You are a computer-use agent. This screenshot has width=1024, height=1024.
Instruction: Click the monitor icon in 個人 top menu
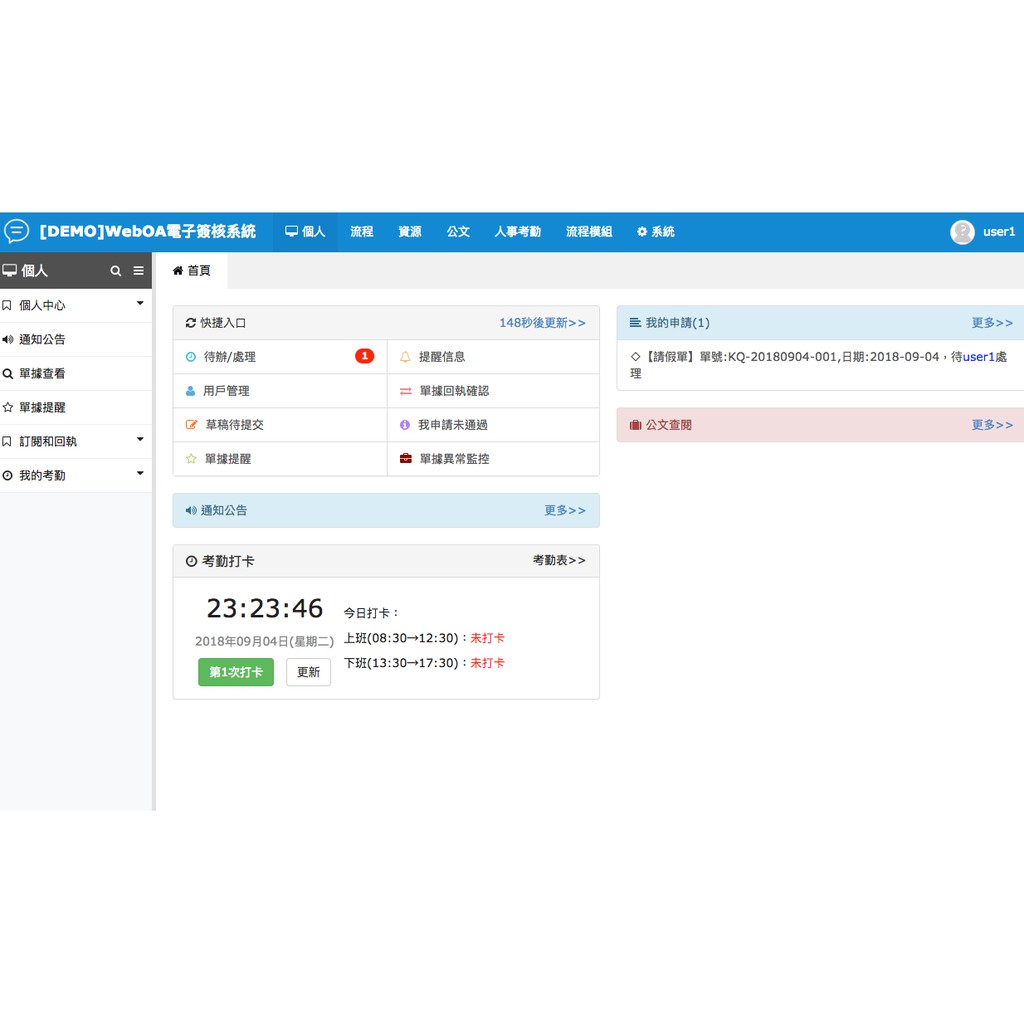tap(291, 231)
